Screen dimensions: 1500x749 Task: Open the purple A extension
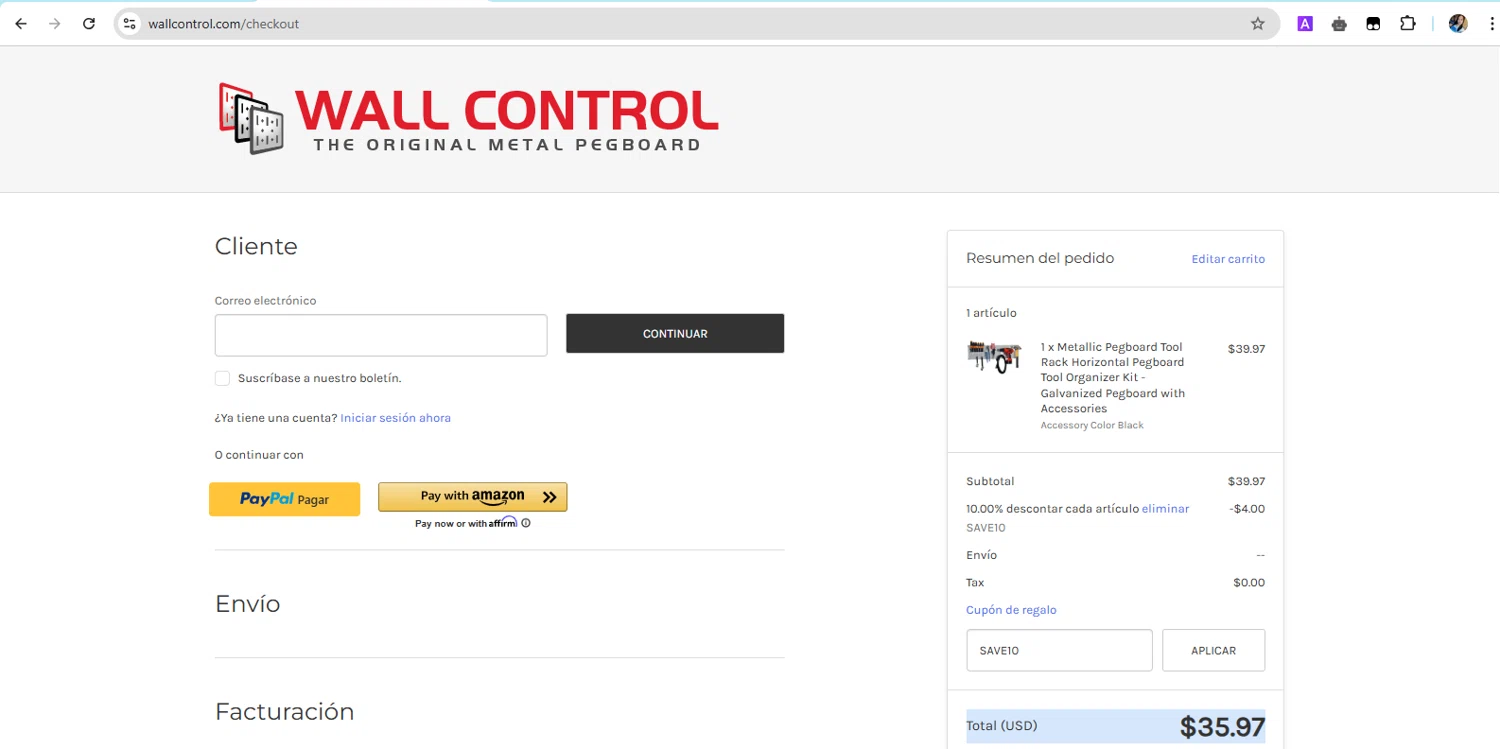(1305, 23)
